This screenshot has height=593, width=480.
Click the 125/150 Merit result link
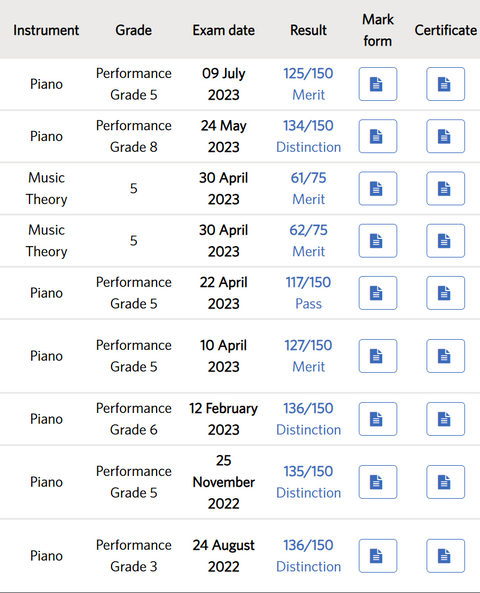point(308,84)
